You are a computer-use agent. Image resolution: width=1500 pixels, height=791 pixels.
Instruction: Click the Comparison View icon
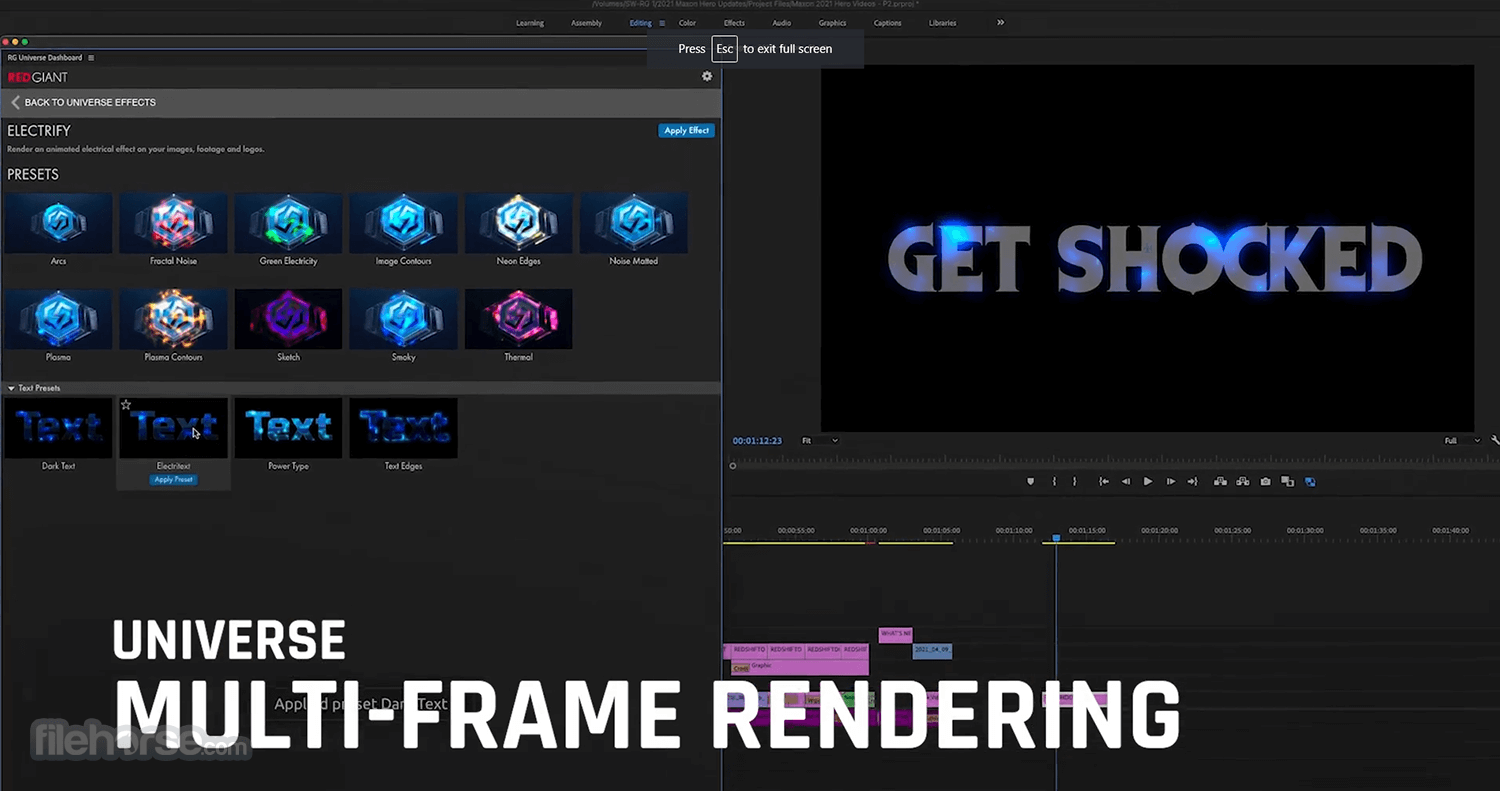[x=1288, y=481]
